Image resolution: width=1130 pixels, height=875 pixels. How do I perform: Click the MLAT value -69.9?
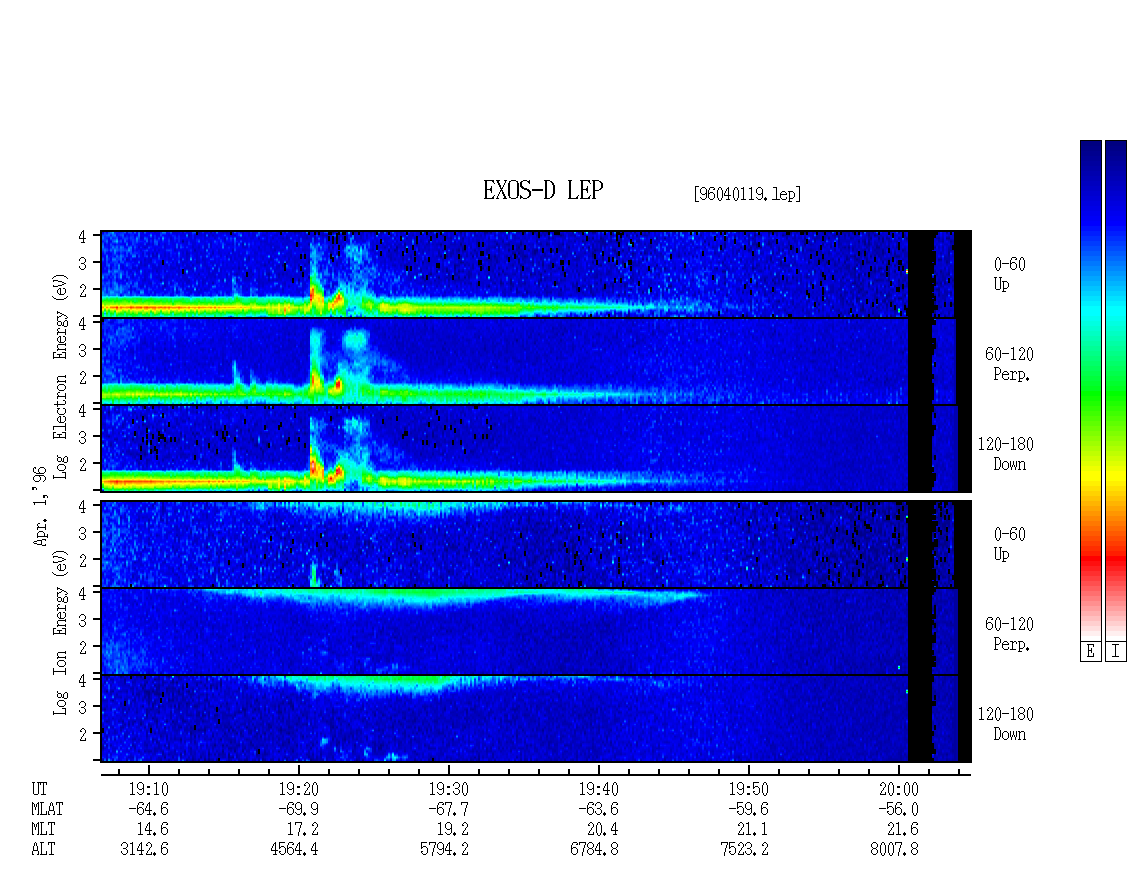tap(298, 809)
